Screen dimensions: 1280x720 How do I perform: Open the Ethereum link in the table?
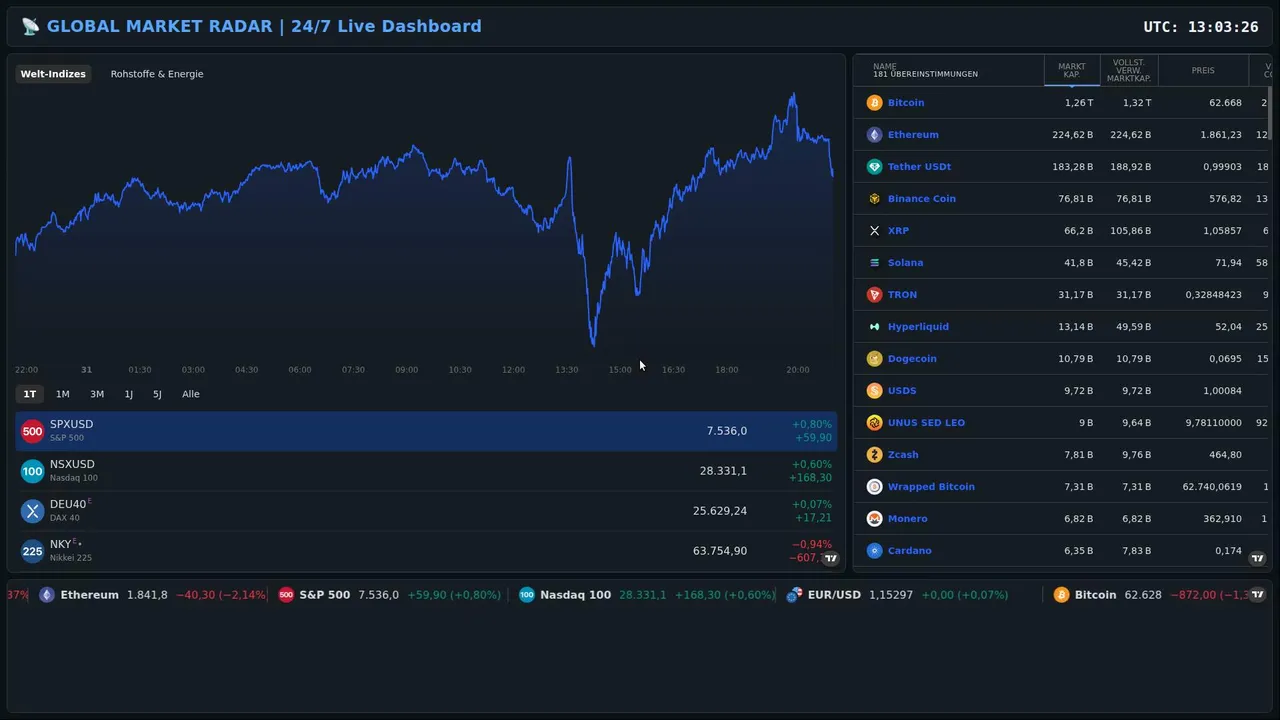pos(913,135)
